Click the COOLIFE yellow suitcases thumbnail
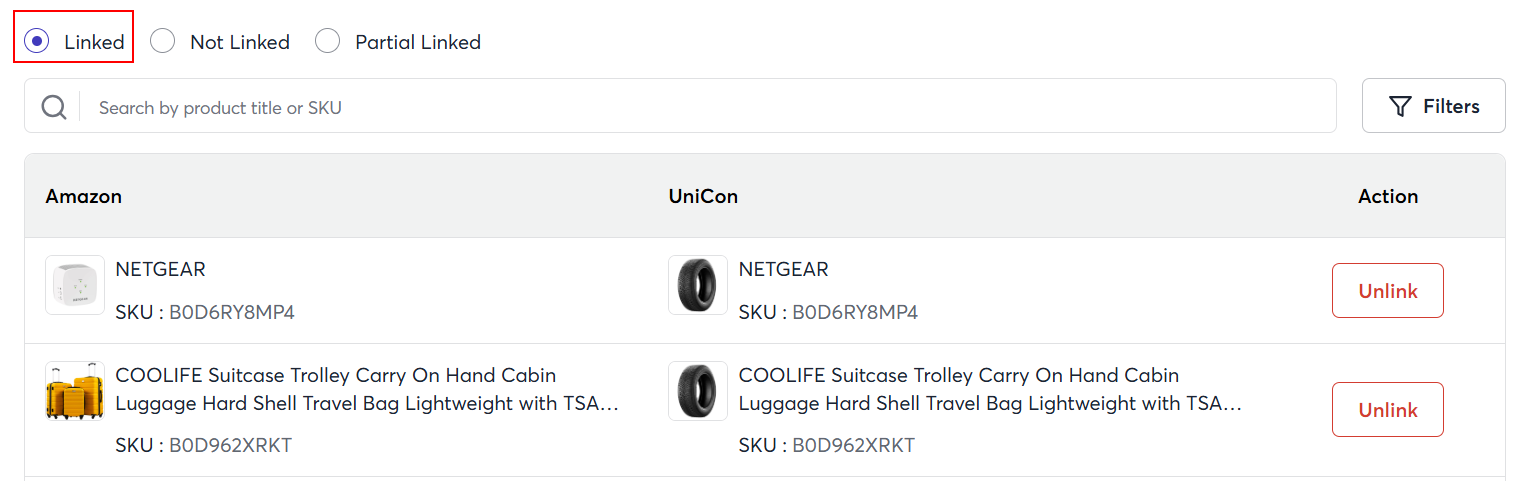 [75, 391]
